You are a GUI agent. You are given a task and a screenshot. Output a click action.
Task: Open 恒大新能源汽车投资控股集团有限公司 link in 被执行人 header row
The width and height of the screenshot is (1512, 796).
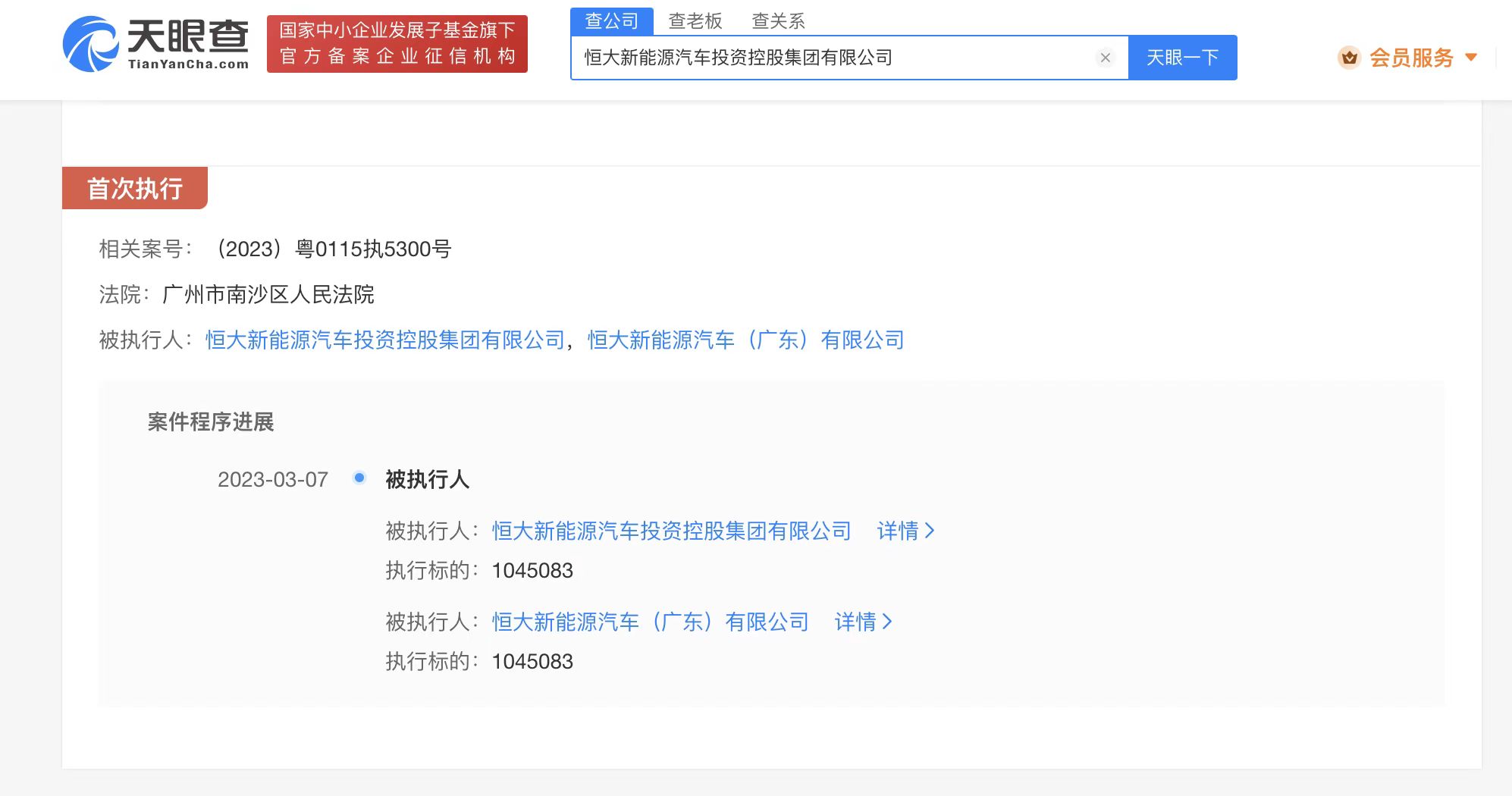[x=385, y=340]
